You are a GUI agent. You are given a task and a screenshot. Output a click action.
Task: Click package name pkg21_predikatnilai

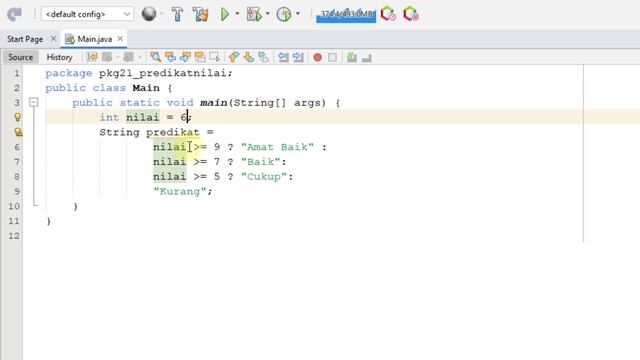coord(162,73)
